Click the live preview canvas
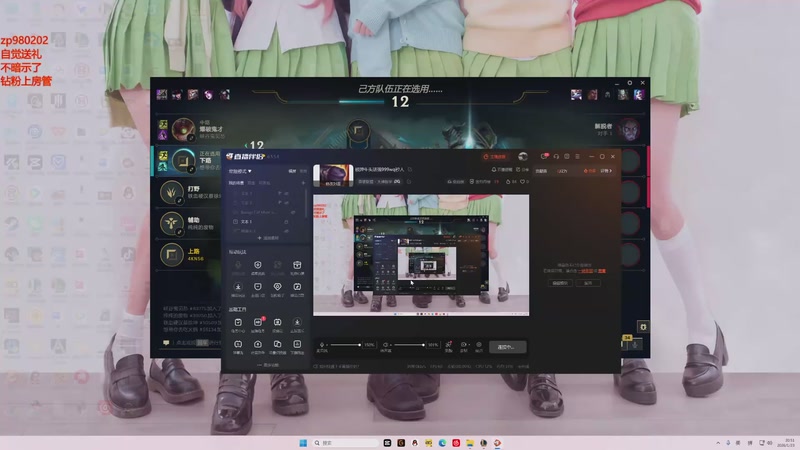Viewport: 800px width, 450px height. click(421, 255)
